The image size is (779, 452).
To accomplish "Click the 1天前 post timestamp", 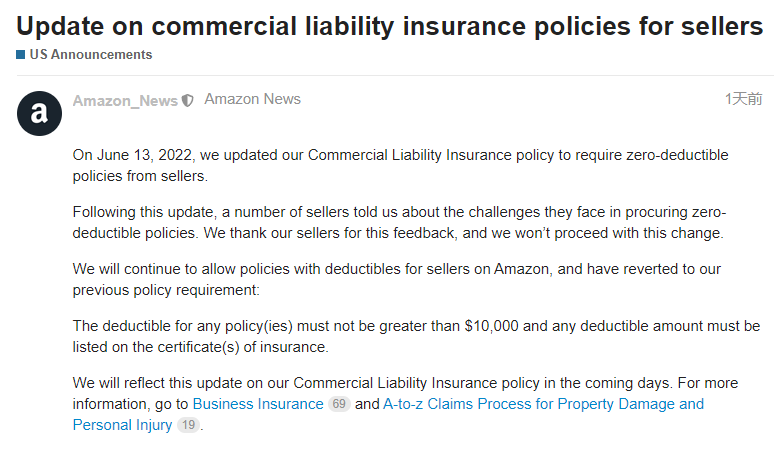I will coord(743,99).
